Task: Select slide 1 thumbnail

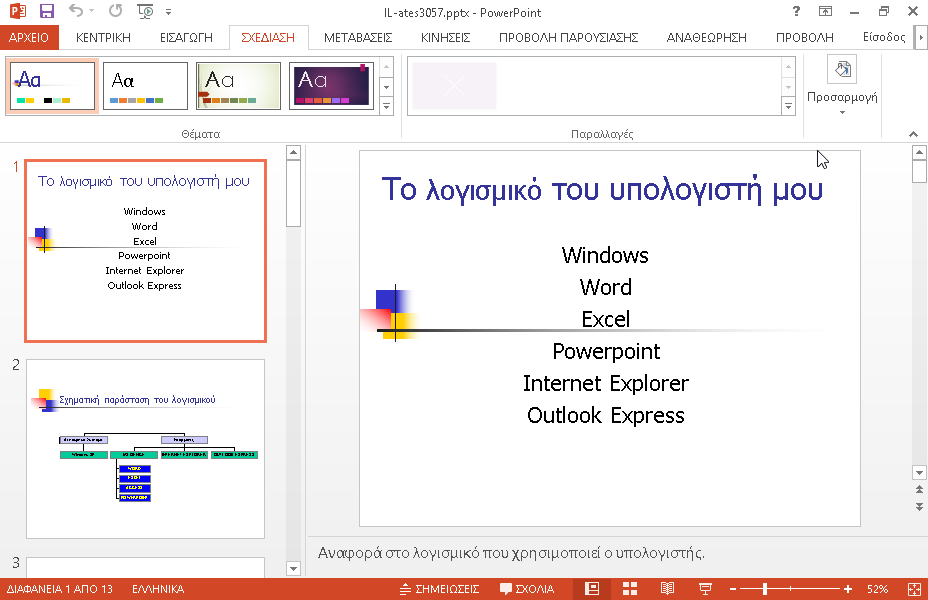Action: point(146,251)
